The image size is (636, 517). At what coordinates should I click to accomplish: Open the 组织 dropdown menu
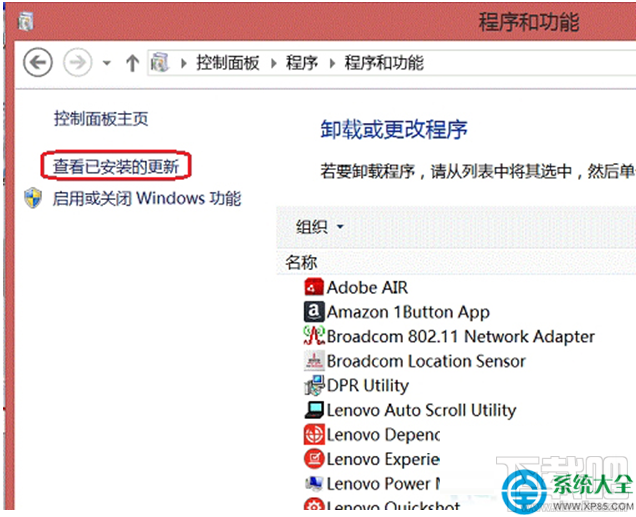point(320,227)
